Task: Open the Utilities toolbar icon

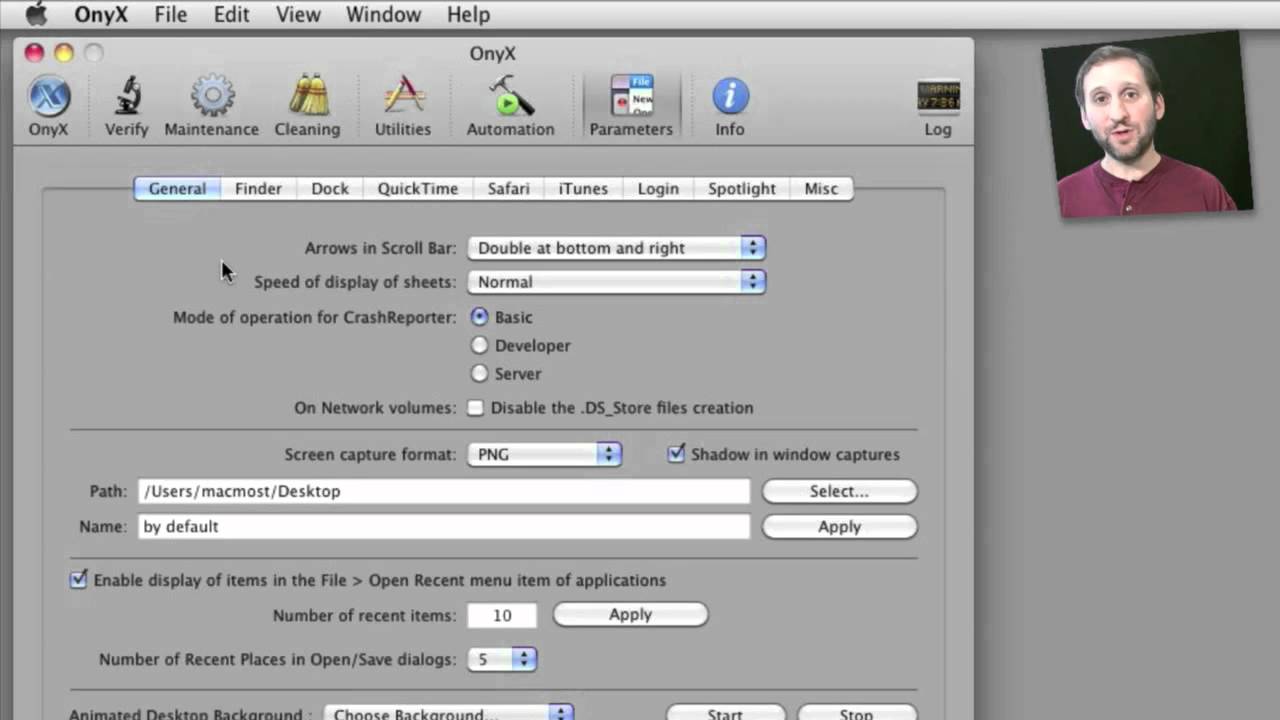Action: (x=403, y=106)
